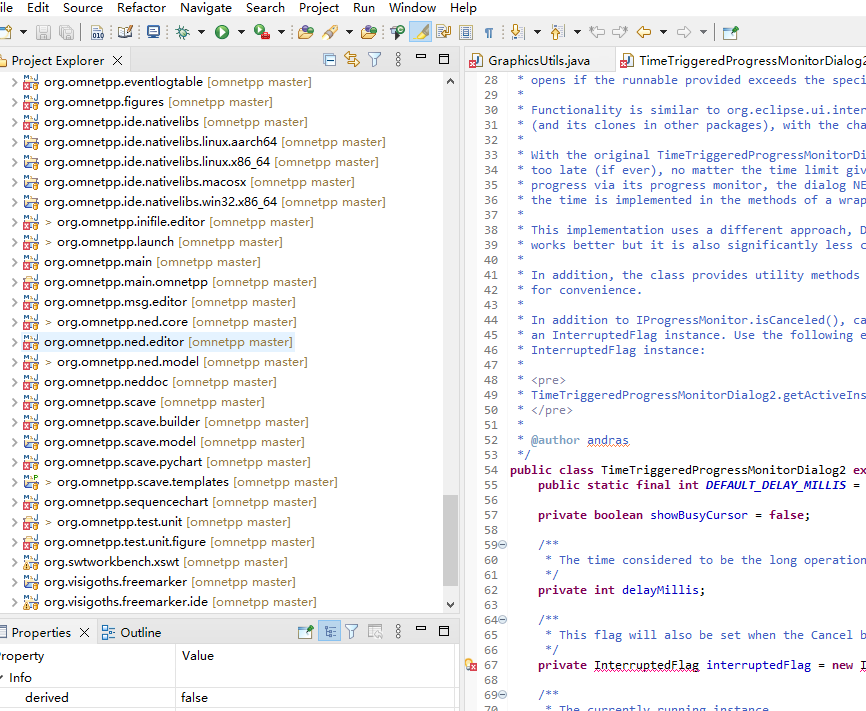Click the Run with toolbox external tools icon

(262, 32)
